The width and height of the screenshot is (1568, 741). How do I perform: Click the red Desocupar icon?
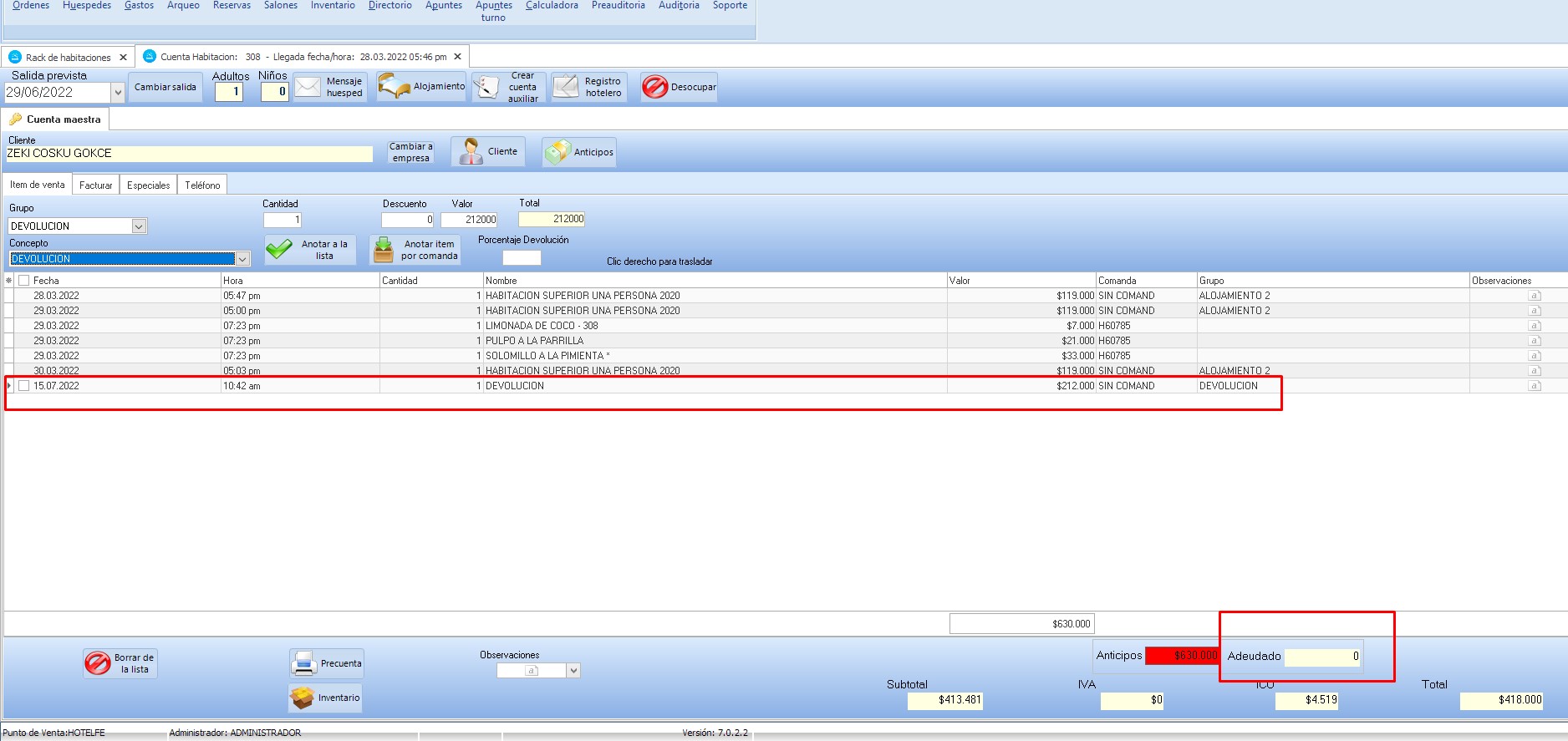(655, 87)
